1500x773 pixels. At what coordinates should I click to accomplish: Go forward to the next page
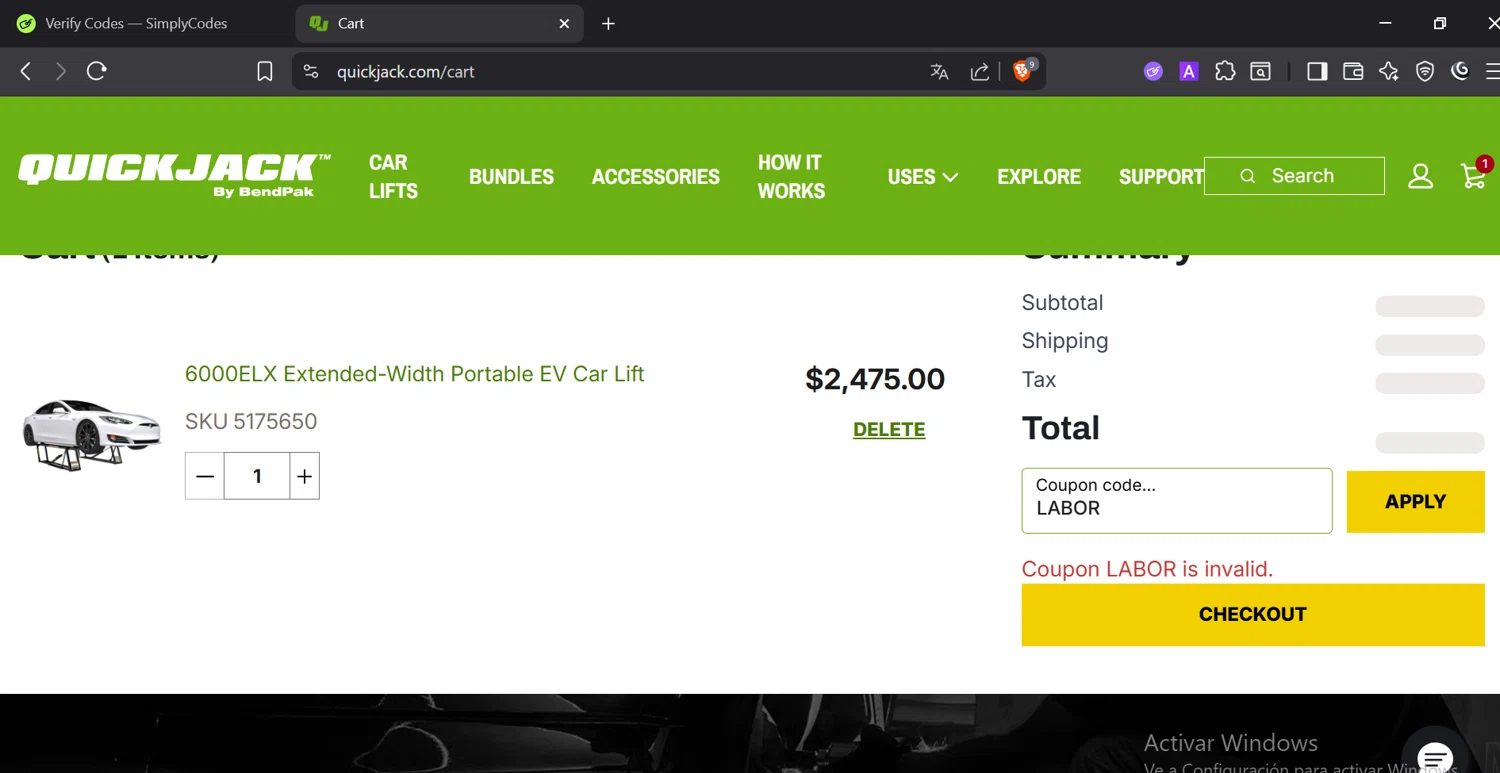[x=61, y=71]
